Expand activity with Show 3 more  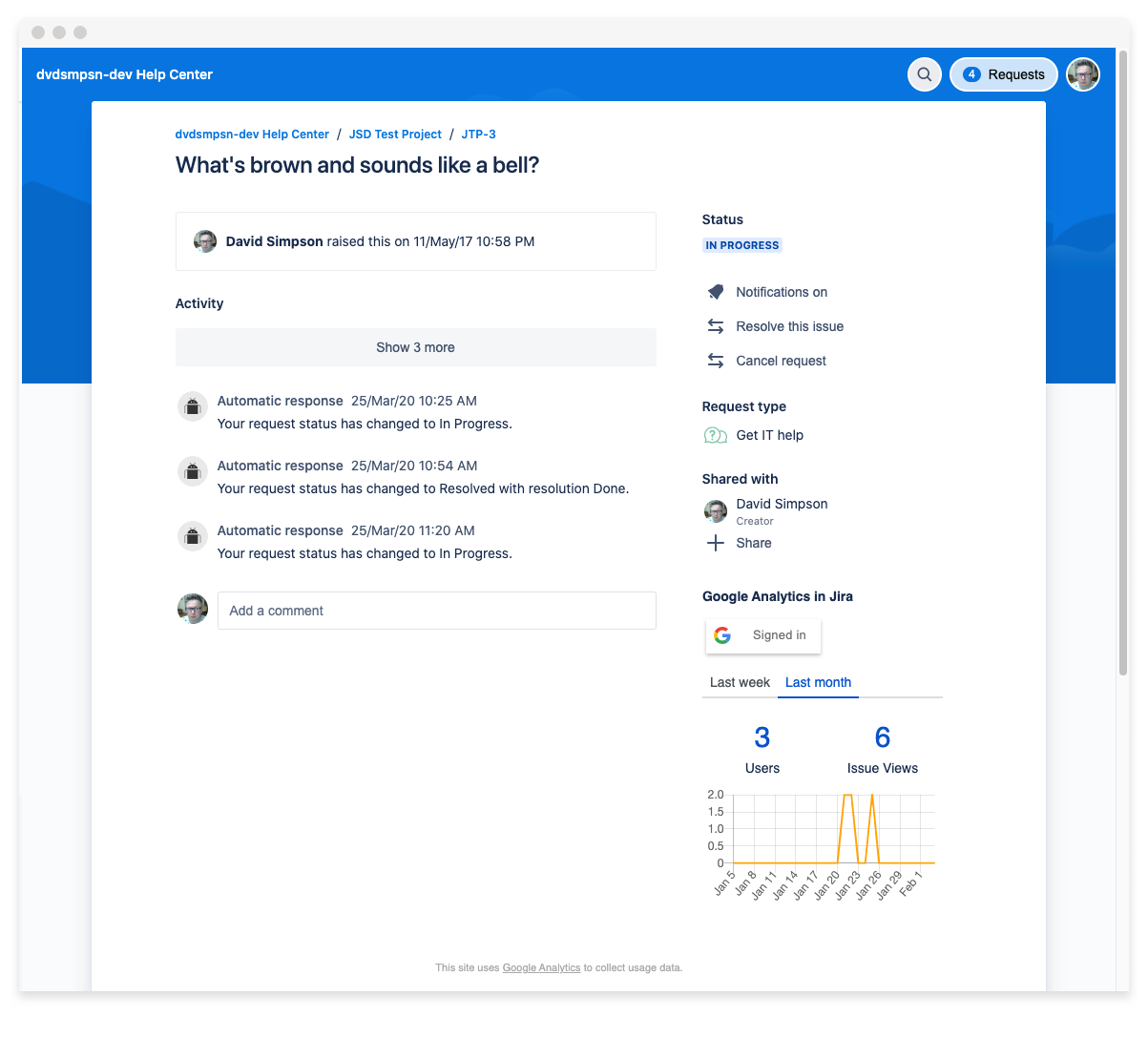pyautogui.click(x=415, y=347)
